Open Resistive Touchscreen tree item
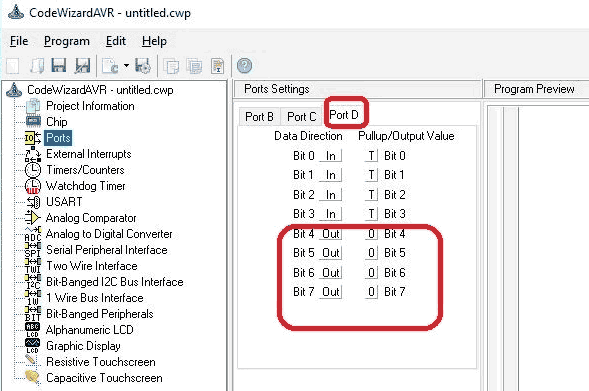This screenshot has height=391, width=589. click(x=101, y=362)
